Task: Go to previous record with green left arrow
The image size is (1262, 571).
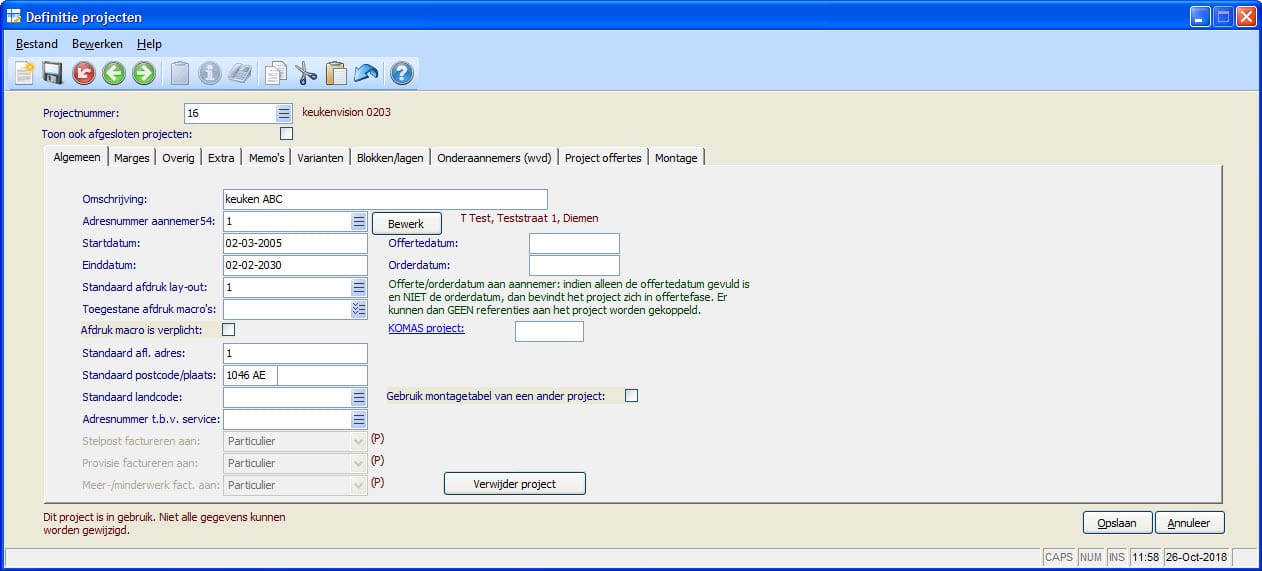Action: coord(113,72)
